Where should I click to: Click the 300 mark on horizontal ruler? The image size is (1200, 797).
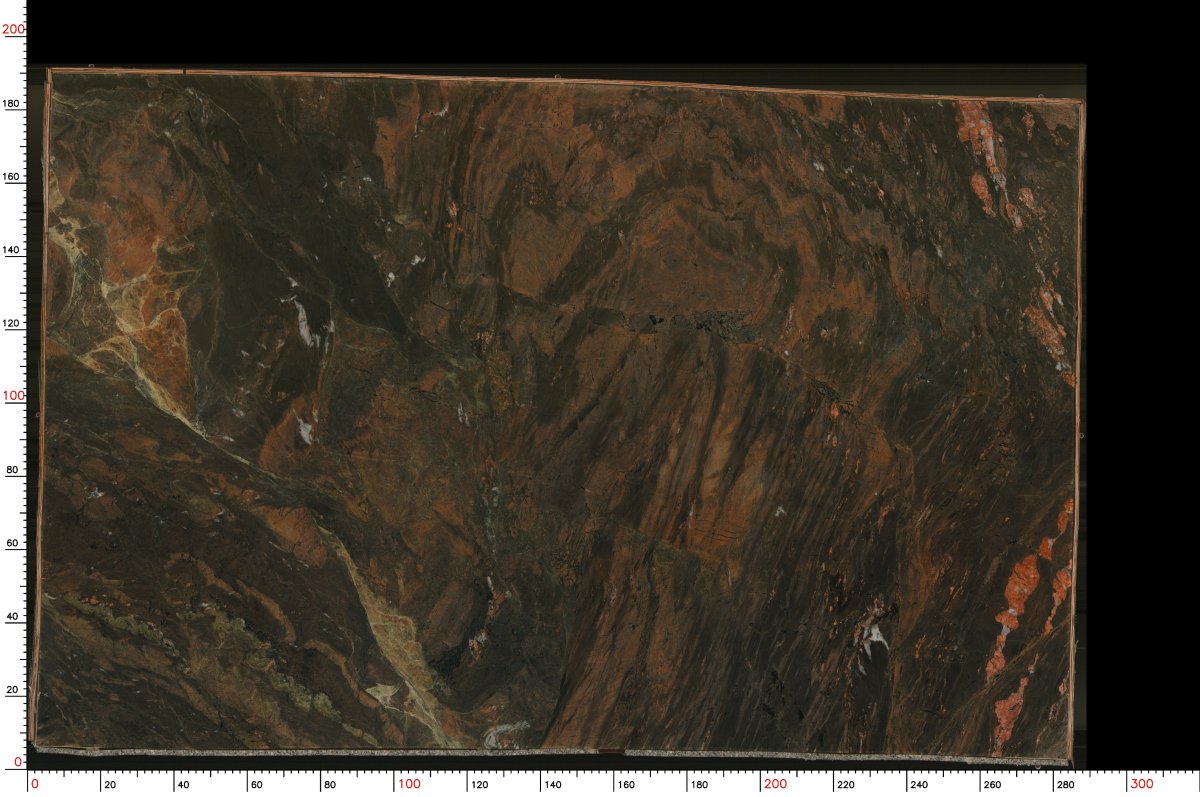click(x=1141, y=784)
